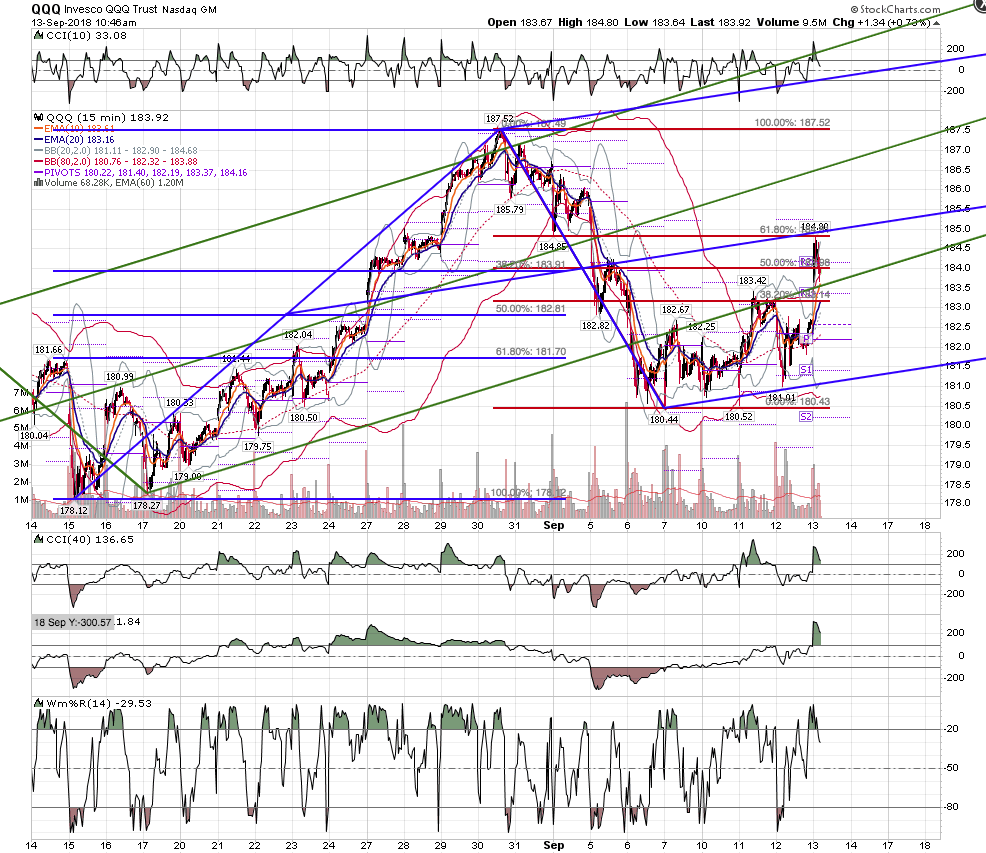Click the 187.52 peak price label
Image resolution: width=986 pixels, height=853 pixels.
[x=499, y=118]
